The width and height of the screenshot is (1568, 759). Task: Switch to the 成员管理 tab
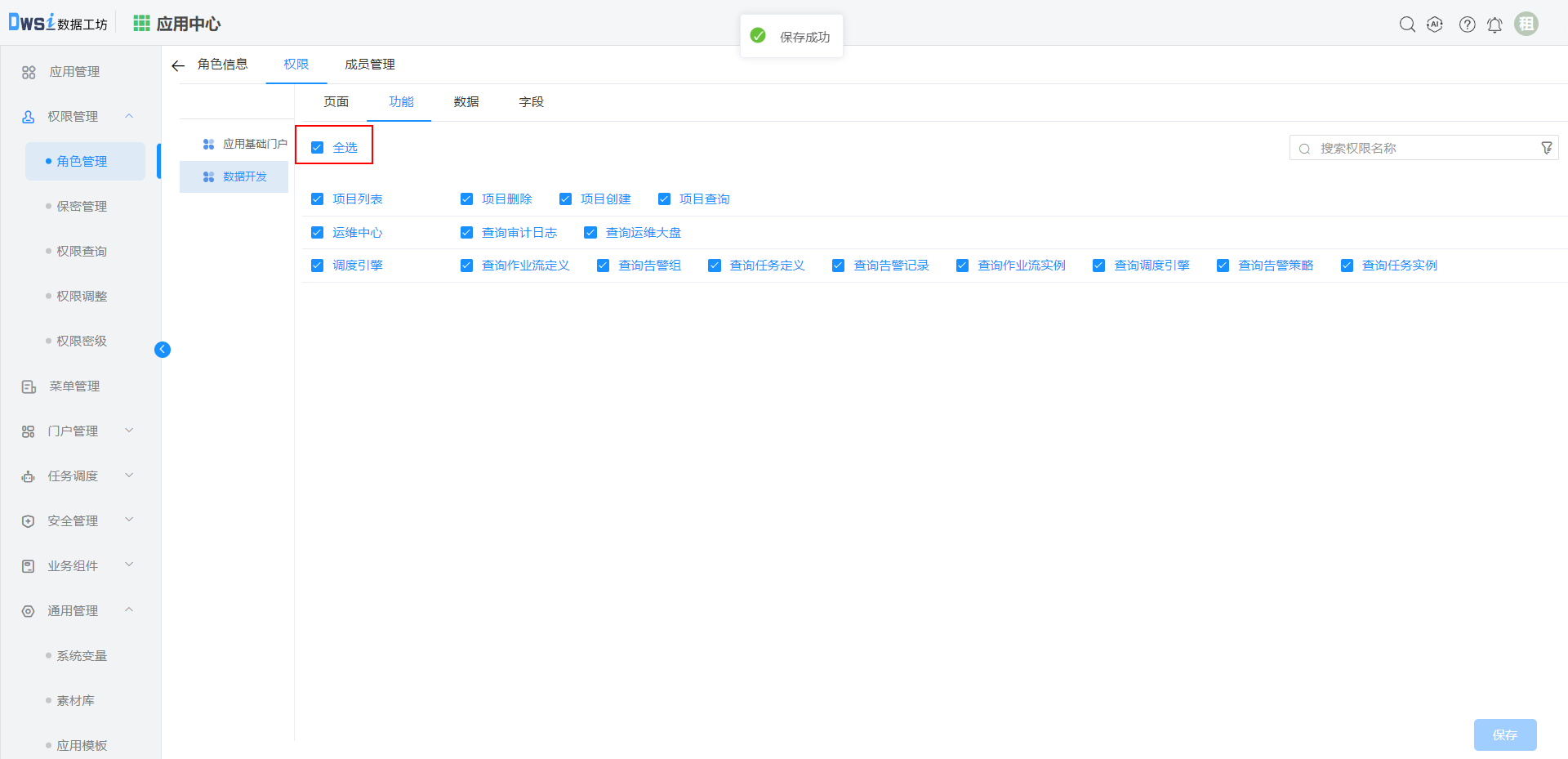tap(369, 65)
